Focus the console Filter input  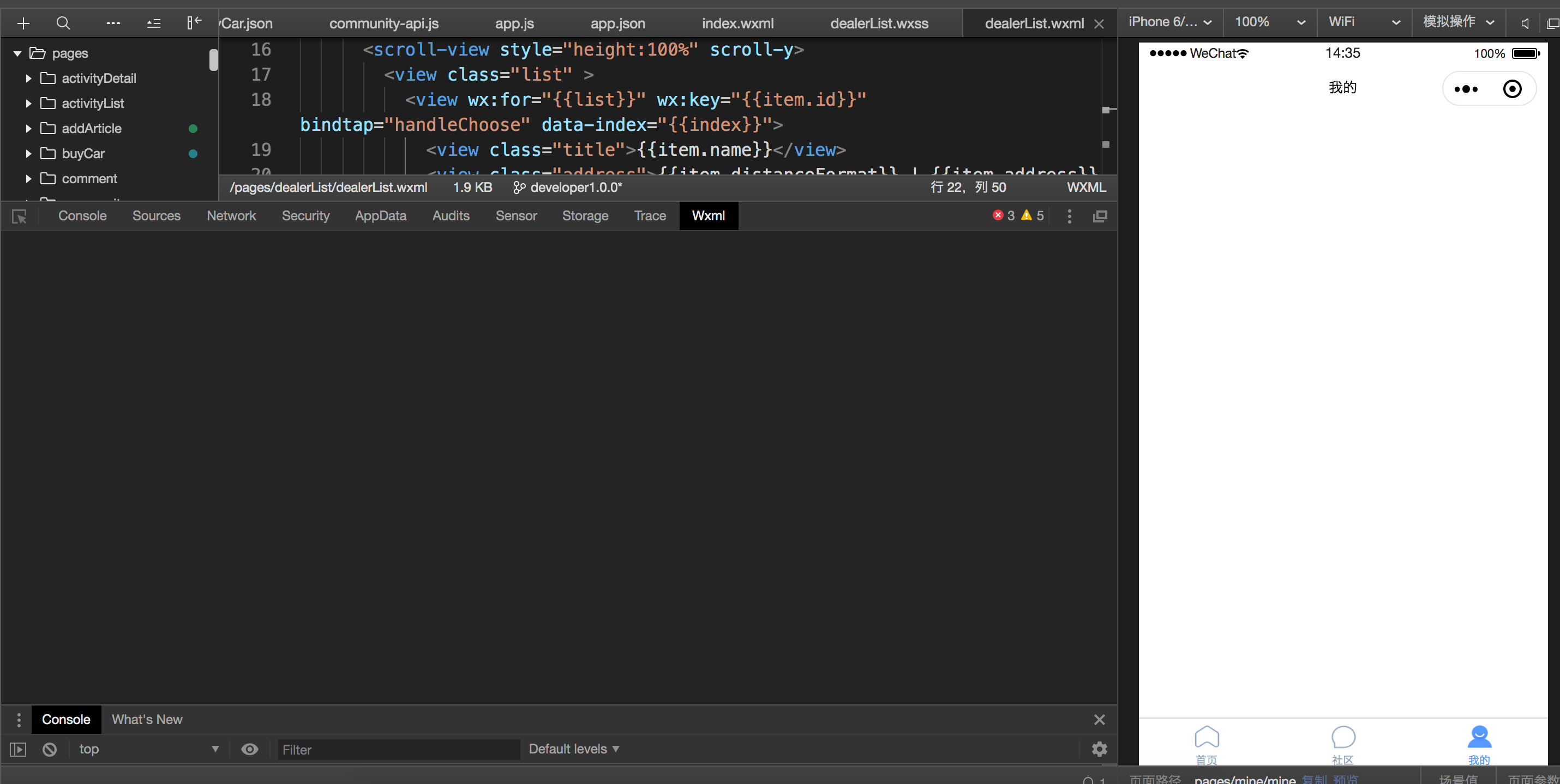coord(399,750)
